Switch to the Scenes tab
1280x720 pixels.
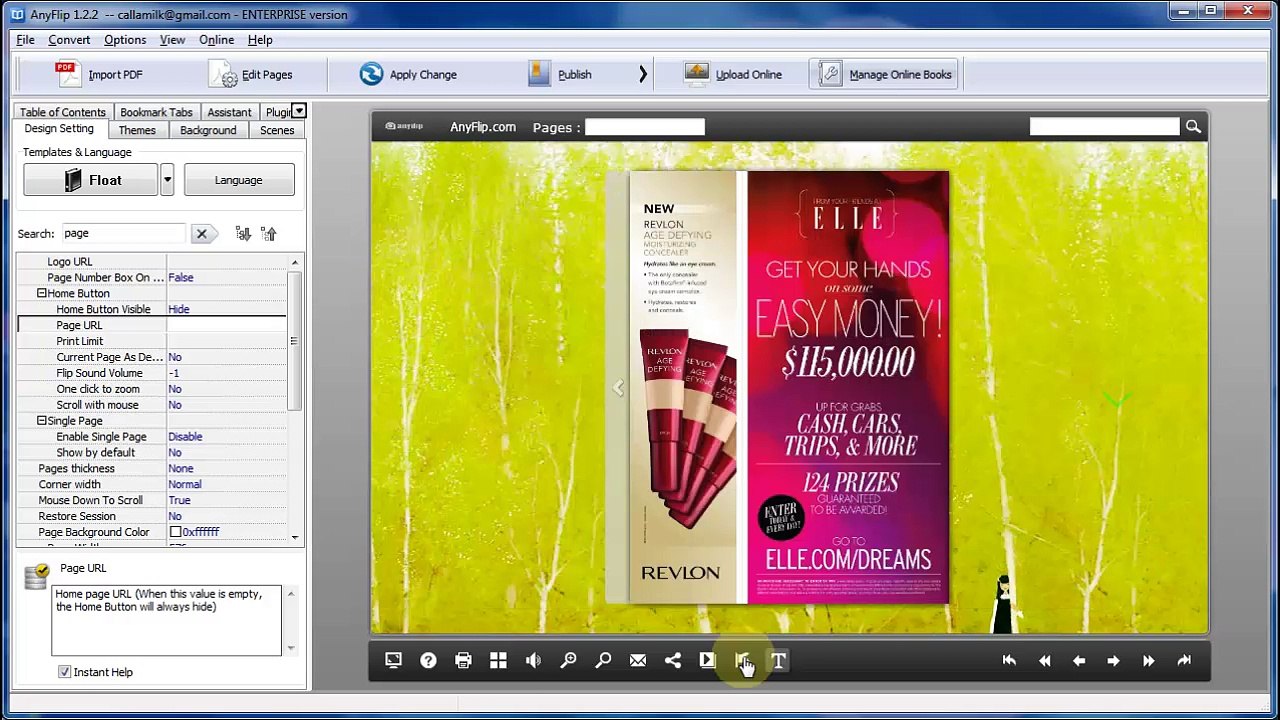pos(277,130)
